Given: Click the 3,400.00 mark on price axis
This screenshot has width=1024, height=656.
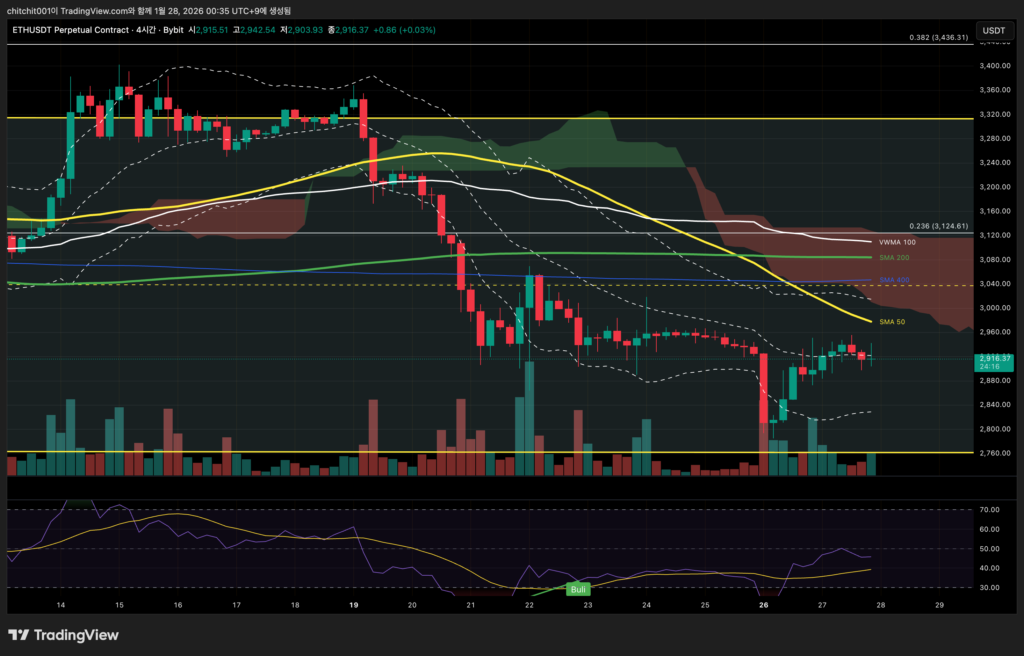Looking at the screenshot, I should [993, 66].
